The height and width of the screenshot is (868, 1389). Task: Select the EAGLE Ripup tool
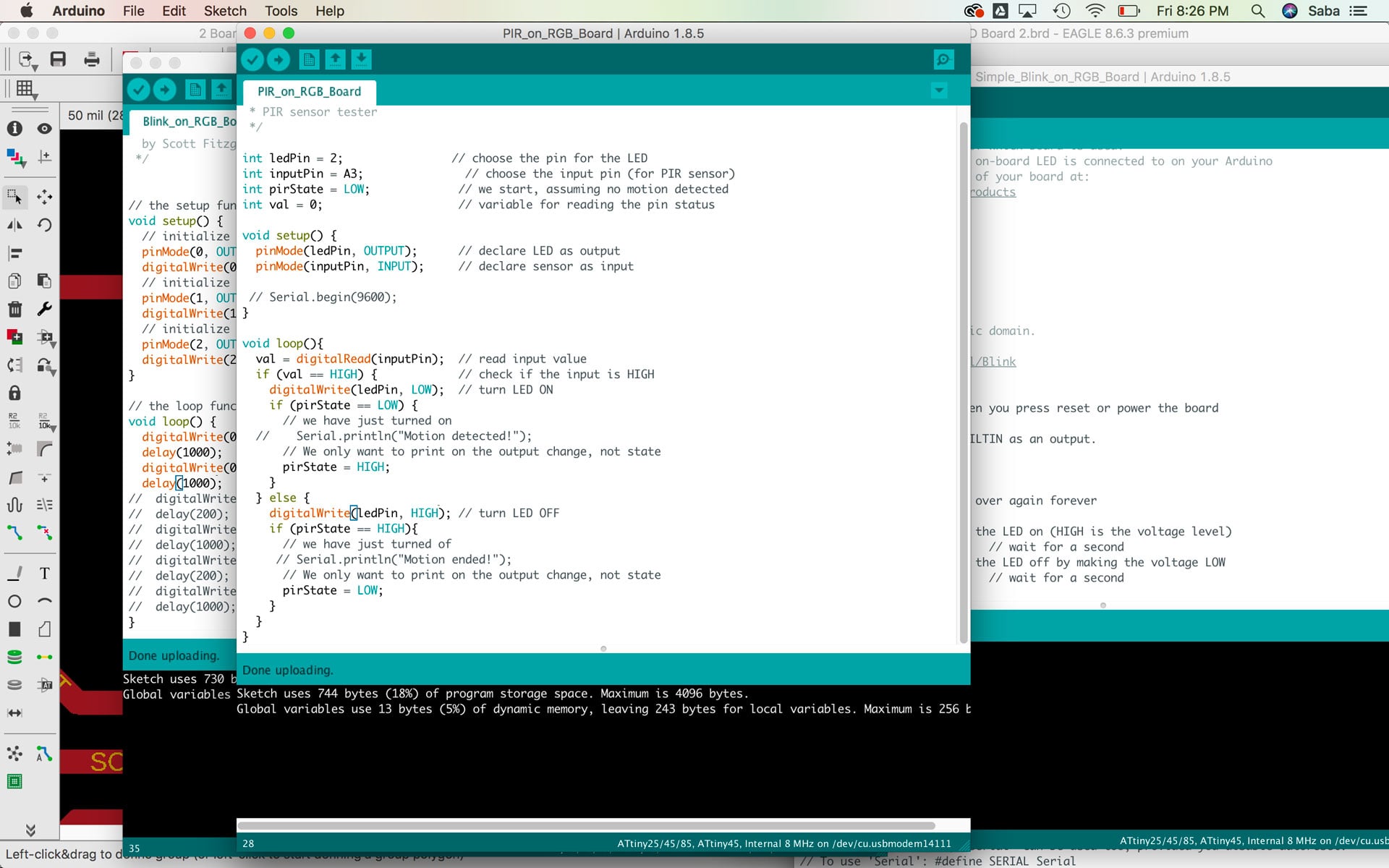pos(44,533)
